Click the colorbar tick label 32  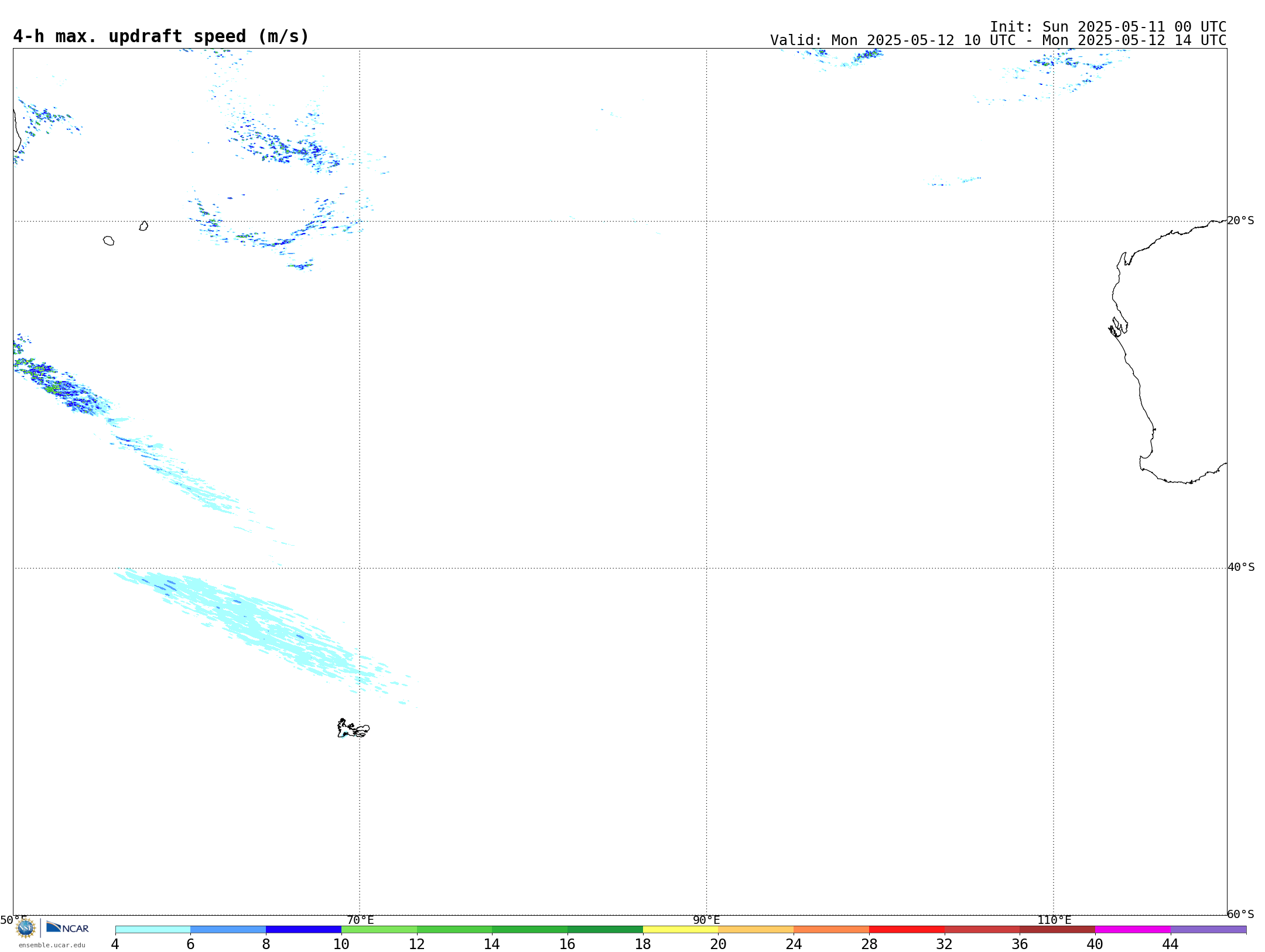click(944, 944)
